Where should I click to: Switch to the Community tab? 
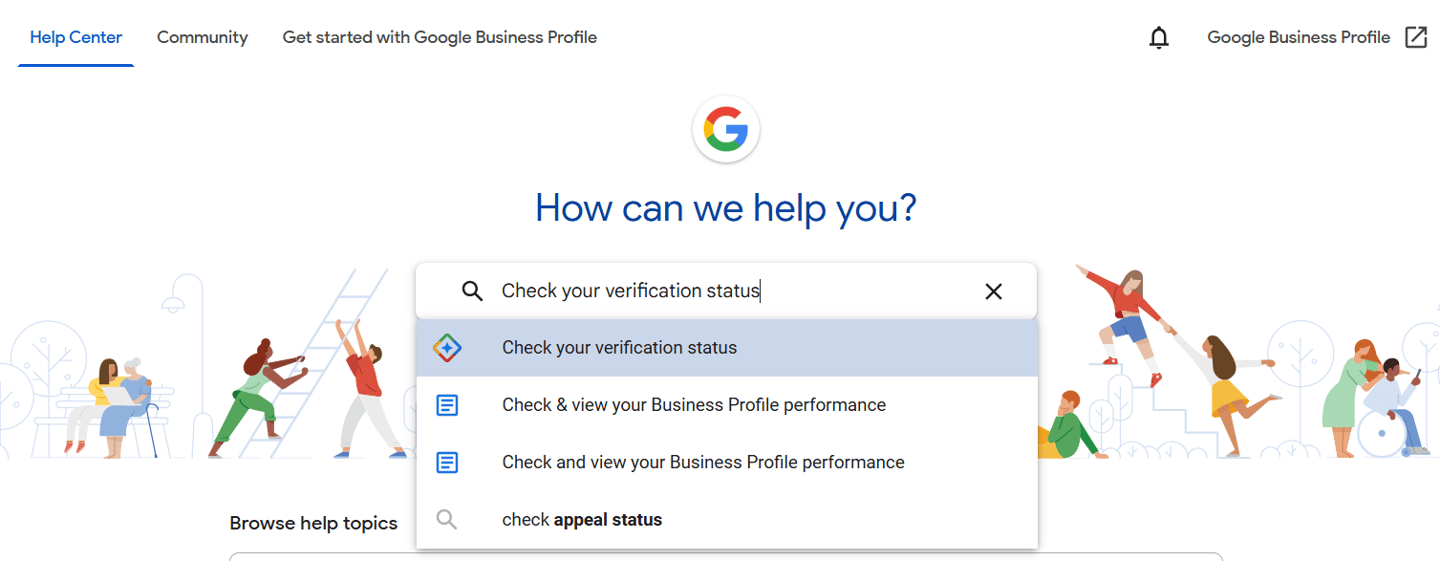click(x=202, y=38)
